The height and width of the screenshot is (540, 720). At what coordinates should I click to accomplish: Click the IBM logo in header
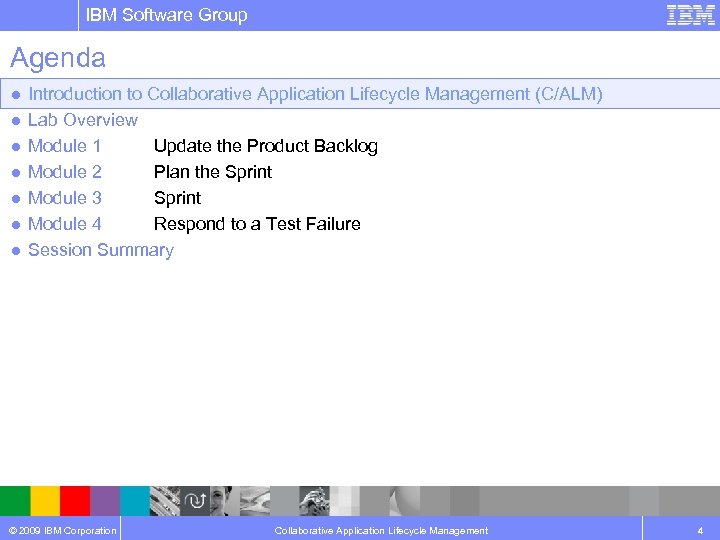click(x=690, y=15)
